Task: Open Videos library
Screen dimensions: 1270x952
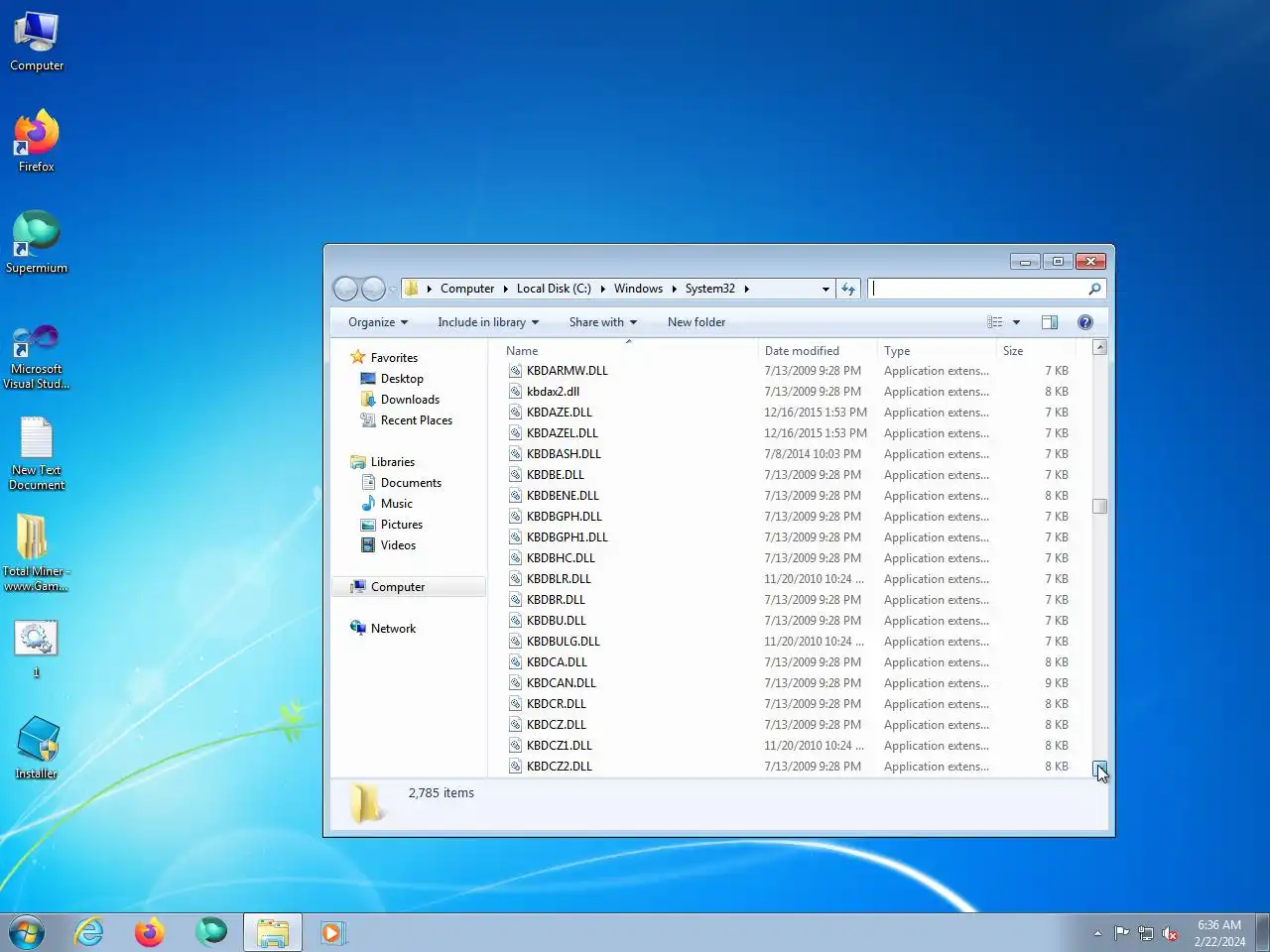Action: tap(398, 545)
